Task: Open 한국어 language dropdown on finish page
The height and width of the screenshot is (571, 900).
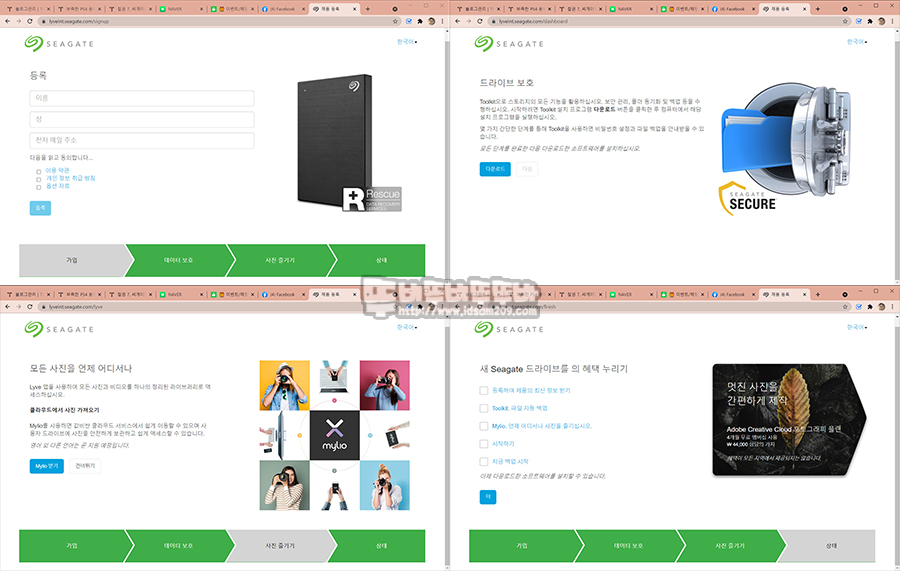Action: [857, 327]
